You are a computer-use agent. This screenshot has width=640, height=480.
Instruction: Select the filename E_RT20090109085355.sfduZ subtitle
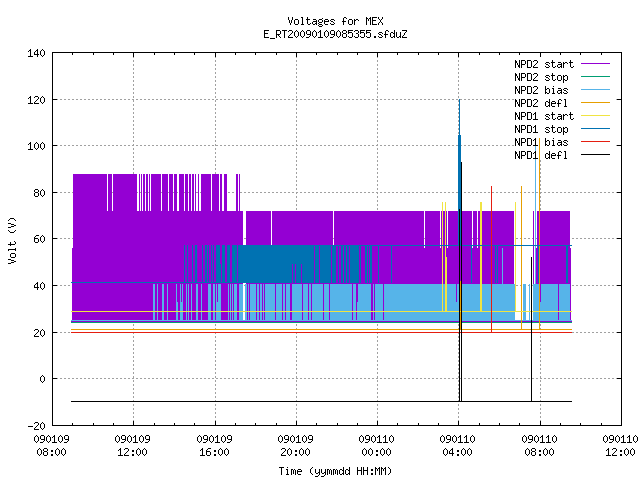[335, 34]
